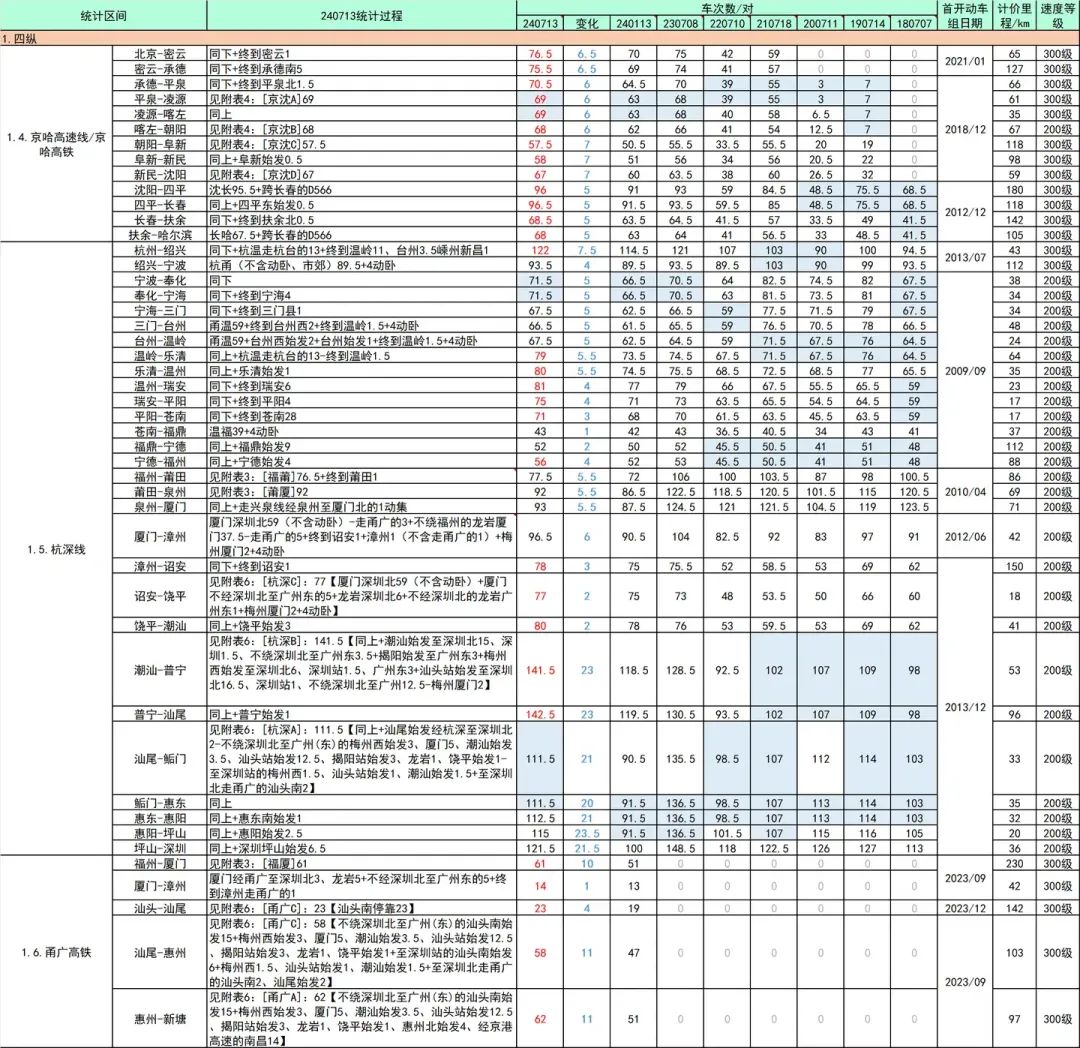The width and height of the screenshot is (1080, 1048).
Task: Click the 汕尾-惠州 section cell
Action: click(x=160, y=953)
